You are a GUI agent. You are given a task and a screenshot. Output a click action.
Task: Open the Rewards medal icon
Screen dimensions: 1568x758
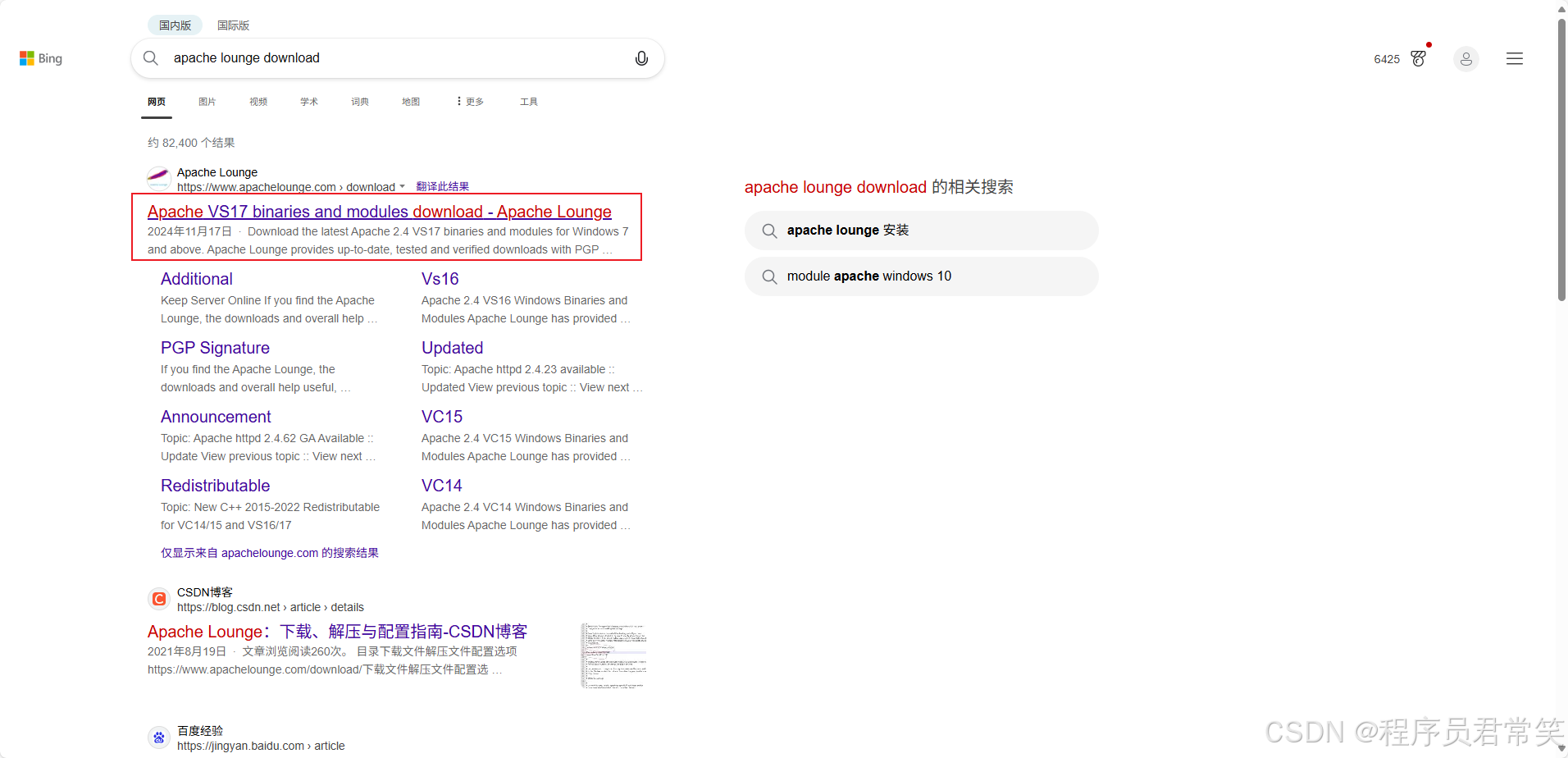tap(1418, 58)
